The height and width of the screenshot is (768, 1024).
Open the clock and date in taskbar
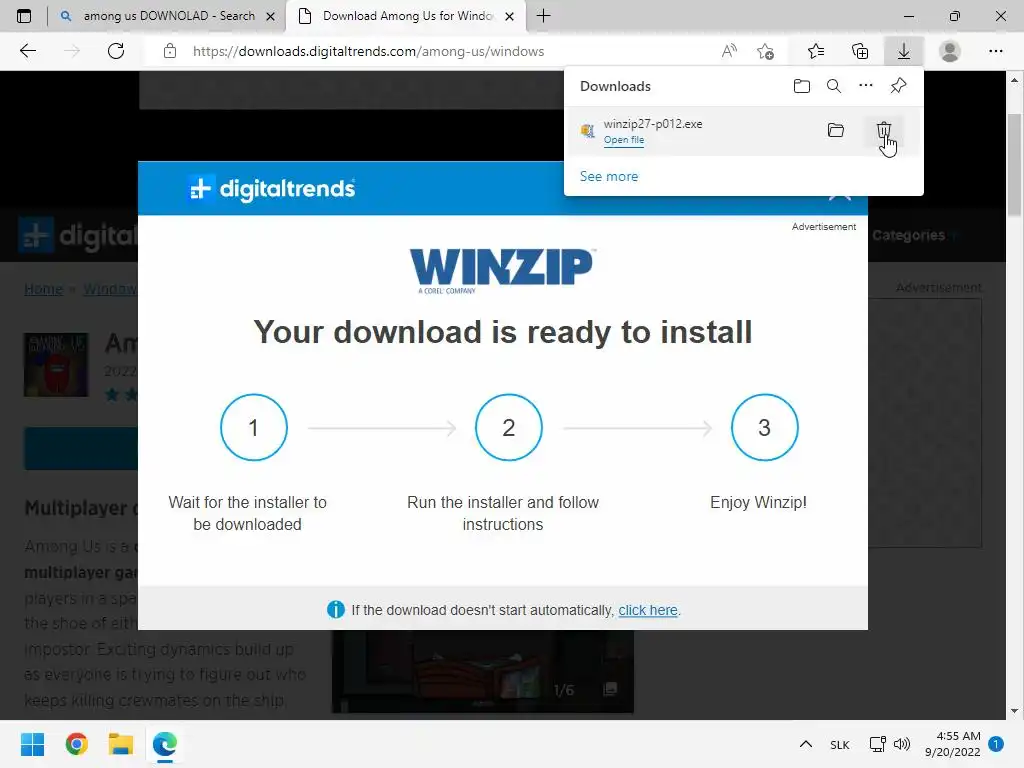[953, 744]
